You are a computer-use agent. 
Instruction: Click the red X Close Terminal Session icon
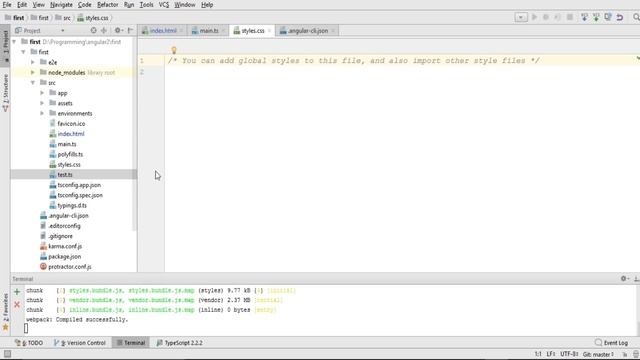pyautogui.click(x=17, y=304)
